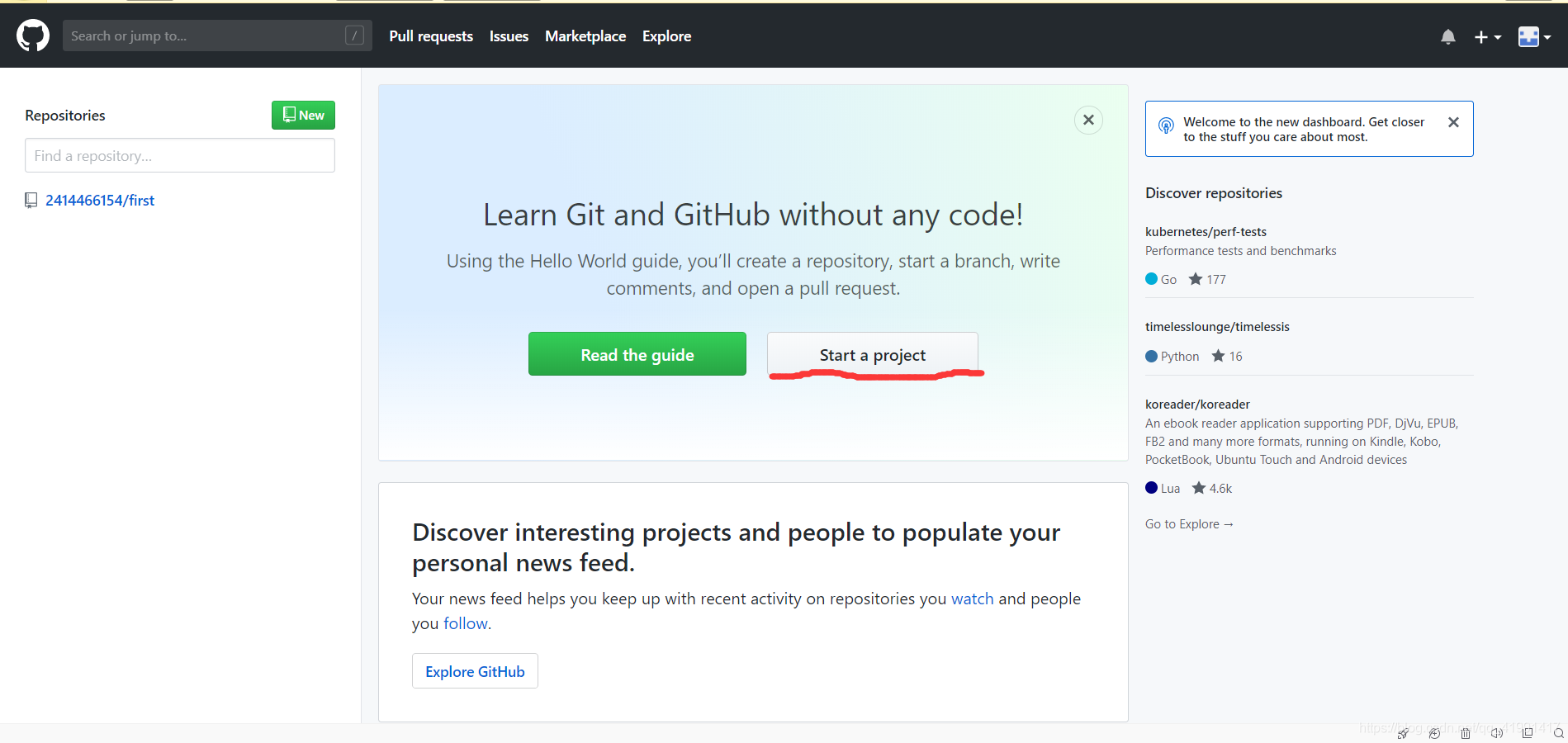Open timelesslounge/timelessis repository
The height and width of the screenshot is (743, 1568).
pos(1217,327)
